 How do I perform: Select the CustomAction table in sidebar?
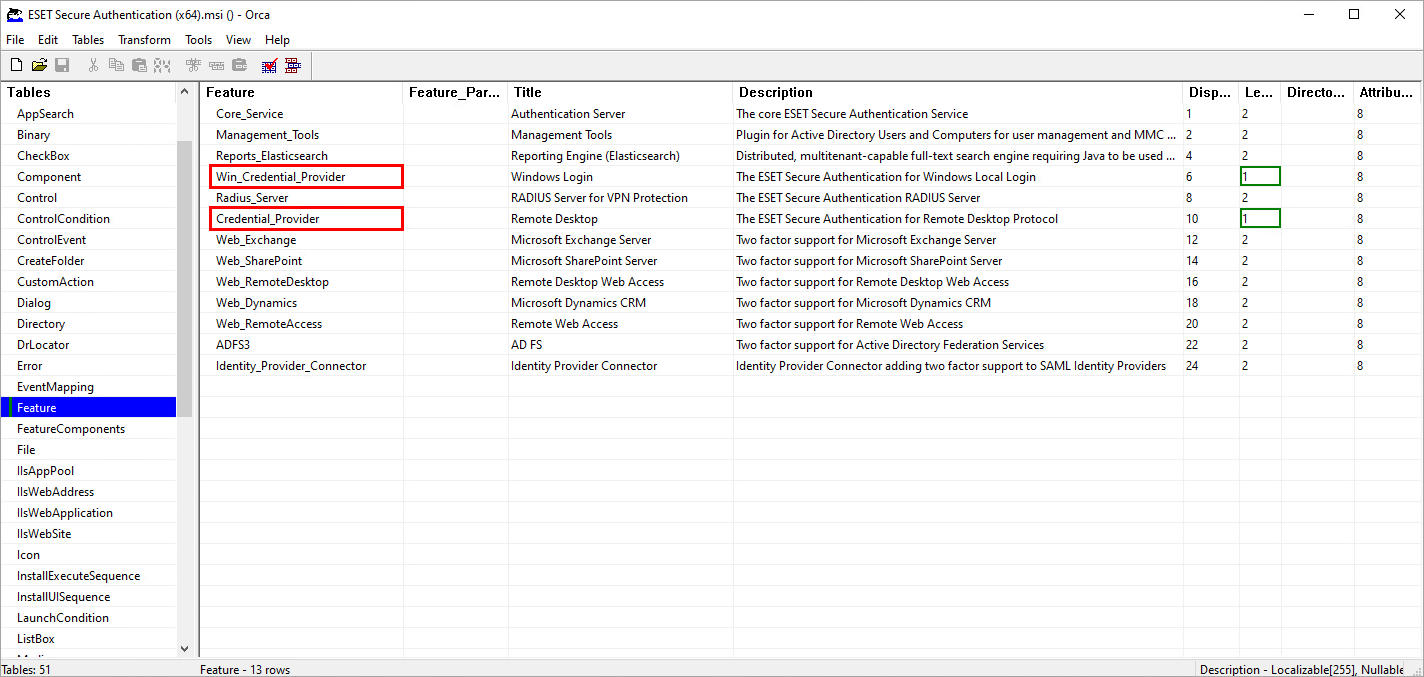tap(54, 281)
